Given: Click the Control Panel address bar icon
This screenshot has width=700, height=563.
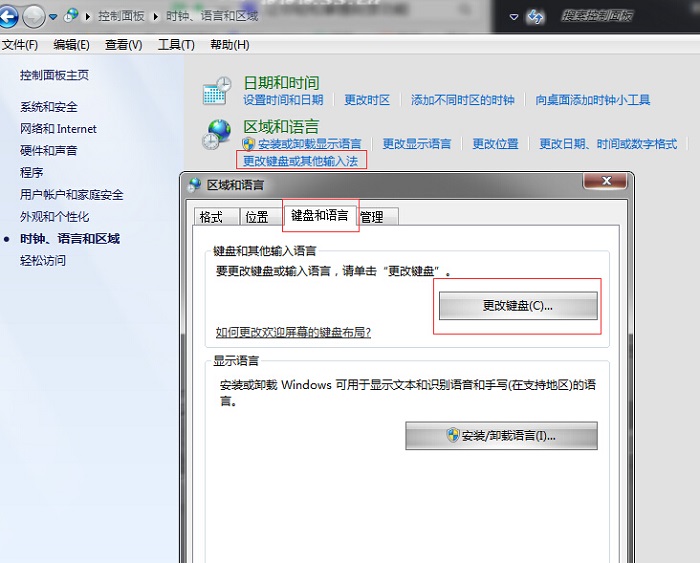Looking at the screenshot, I should (x=71, y=16).
